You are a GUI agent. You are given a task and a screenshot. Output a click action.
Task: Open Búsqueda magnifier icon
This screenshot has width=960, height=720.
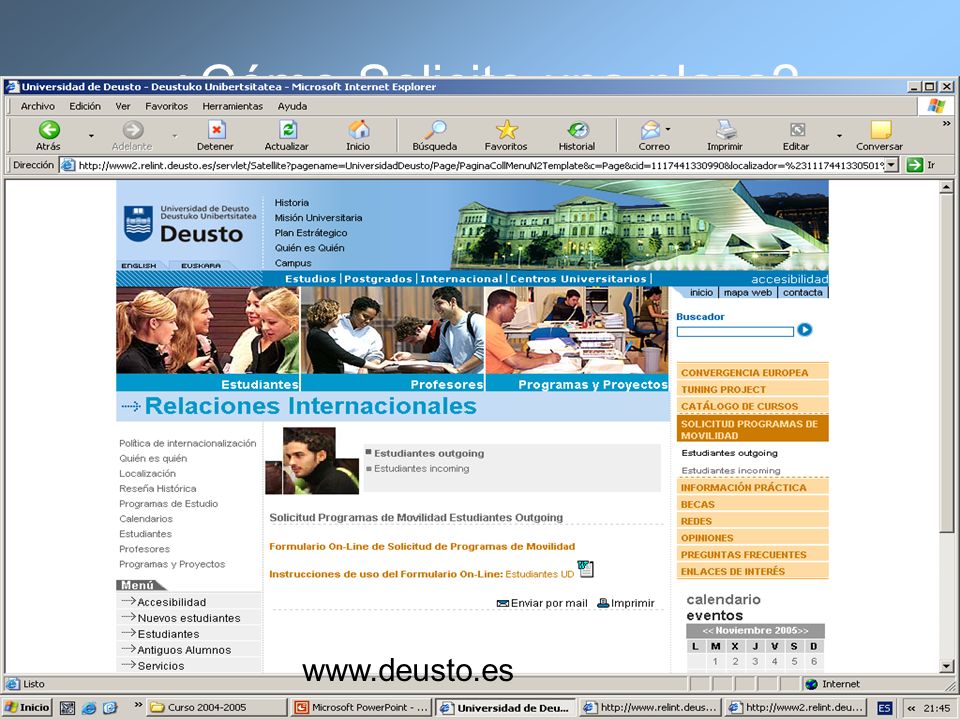click(x=435, y=130)
